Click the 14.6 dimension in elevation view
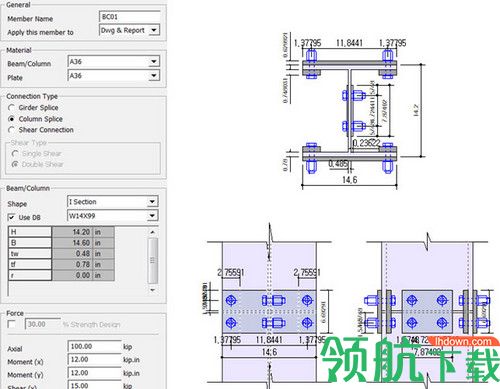 (269, 352)
